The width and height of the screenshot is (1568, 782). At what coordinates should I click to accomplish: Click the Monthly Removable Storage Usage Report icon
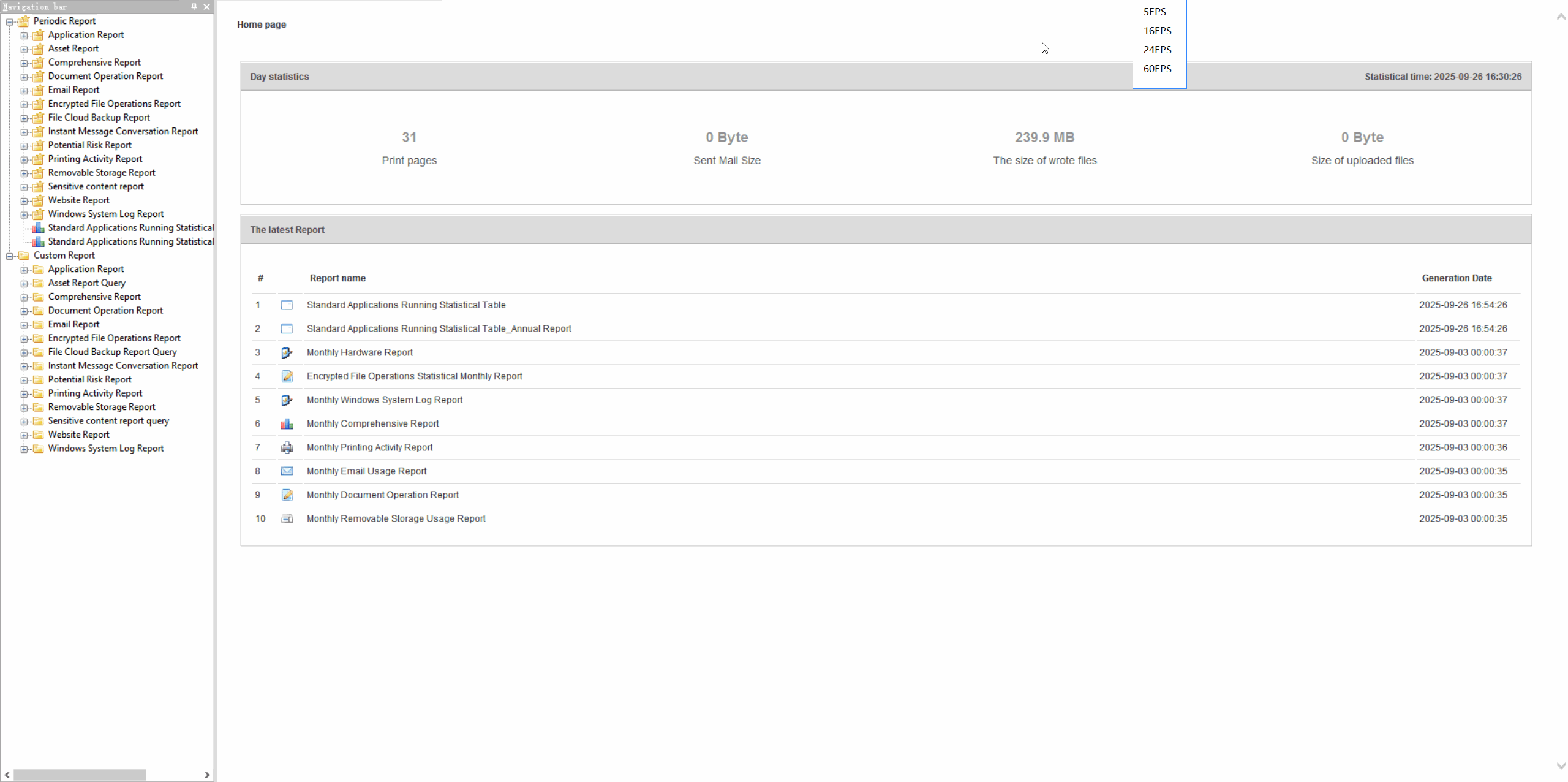tap(287, 518)
